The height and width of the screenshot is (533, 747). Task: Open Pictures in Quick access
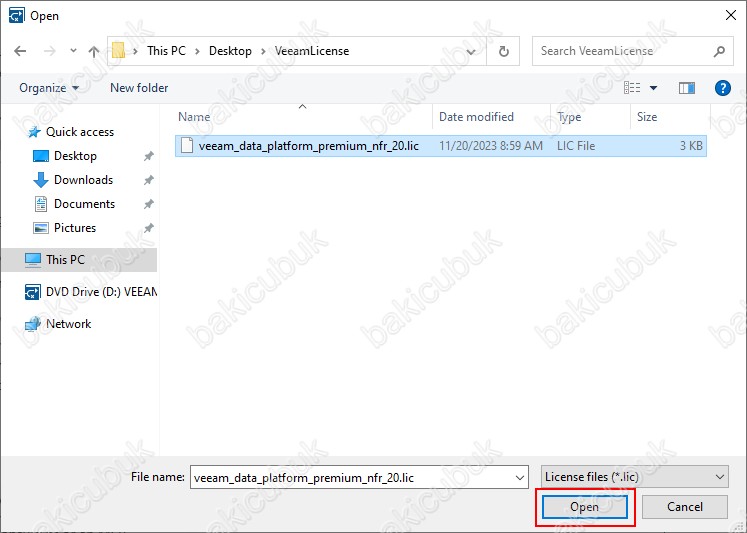[75, 228]
